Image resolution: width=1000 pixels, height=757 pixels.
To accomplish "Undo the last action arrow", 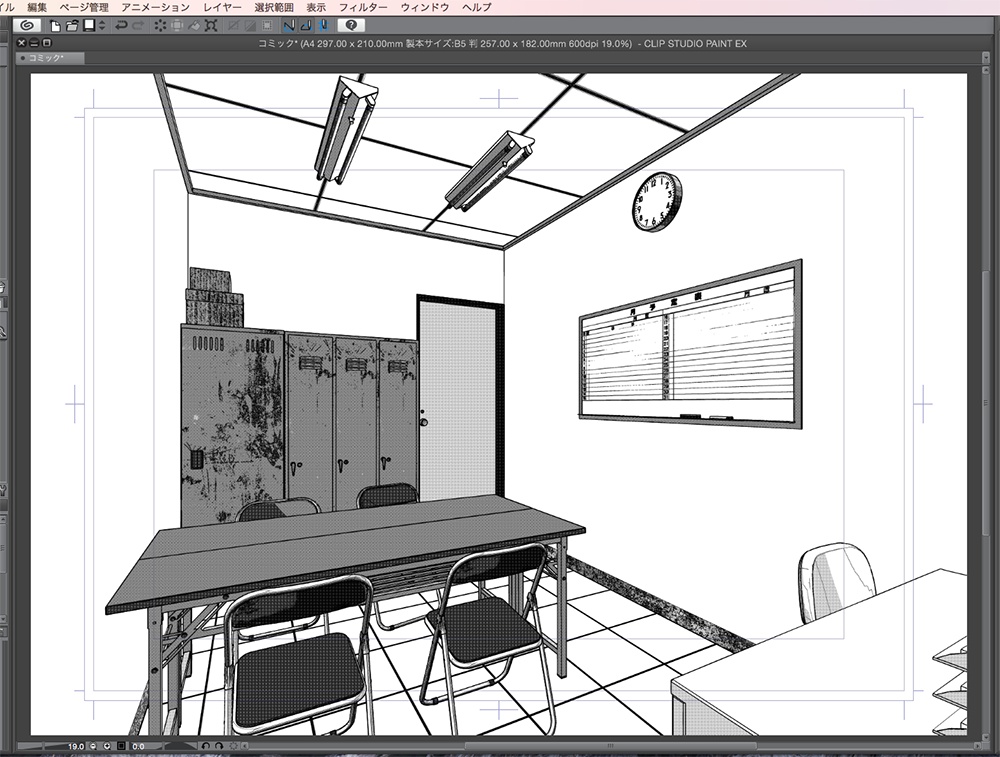I will (x=121, y=26).
